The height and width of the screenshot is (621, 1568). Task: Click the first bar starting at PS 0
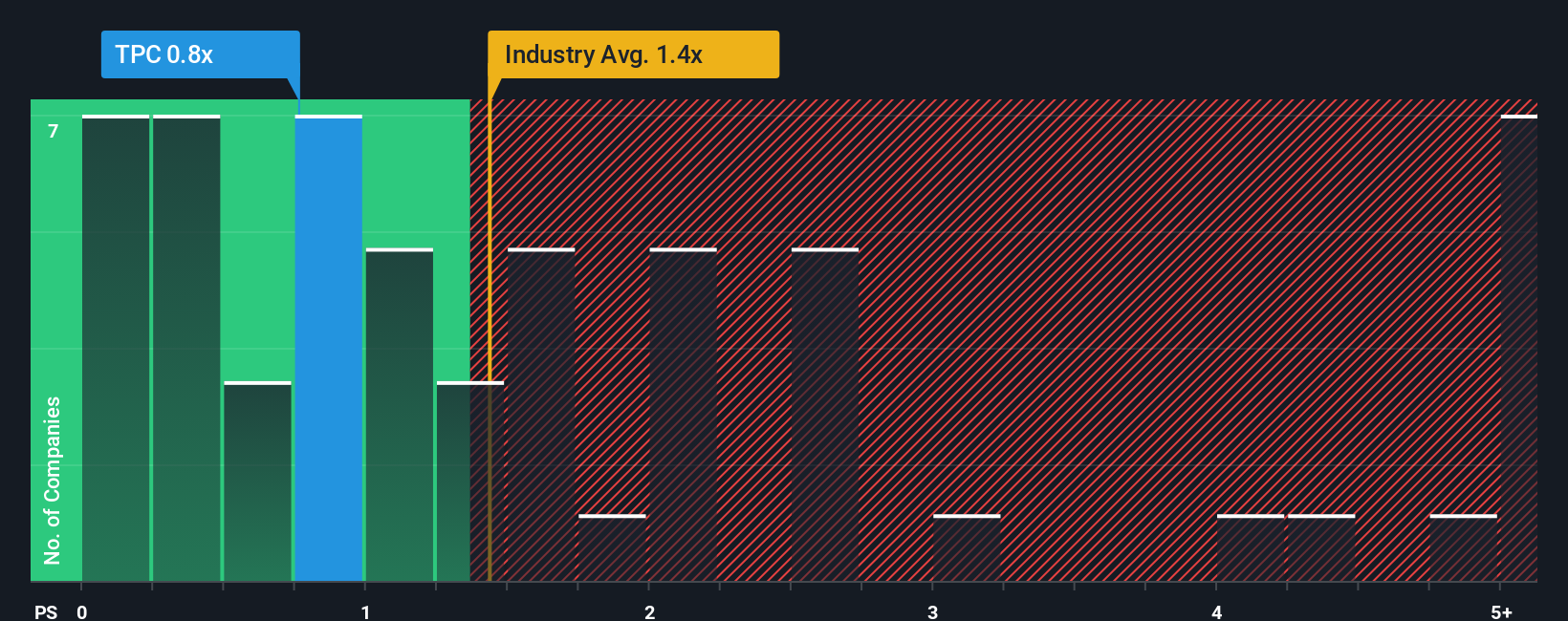pyautogui.click(x=116, y=348)
